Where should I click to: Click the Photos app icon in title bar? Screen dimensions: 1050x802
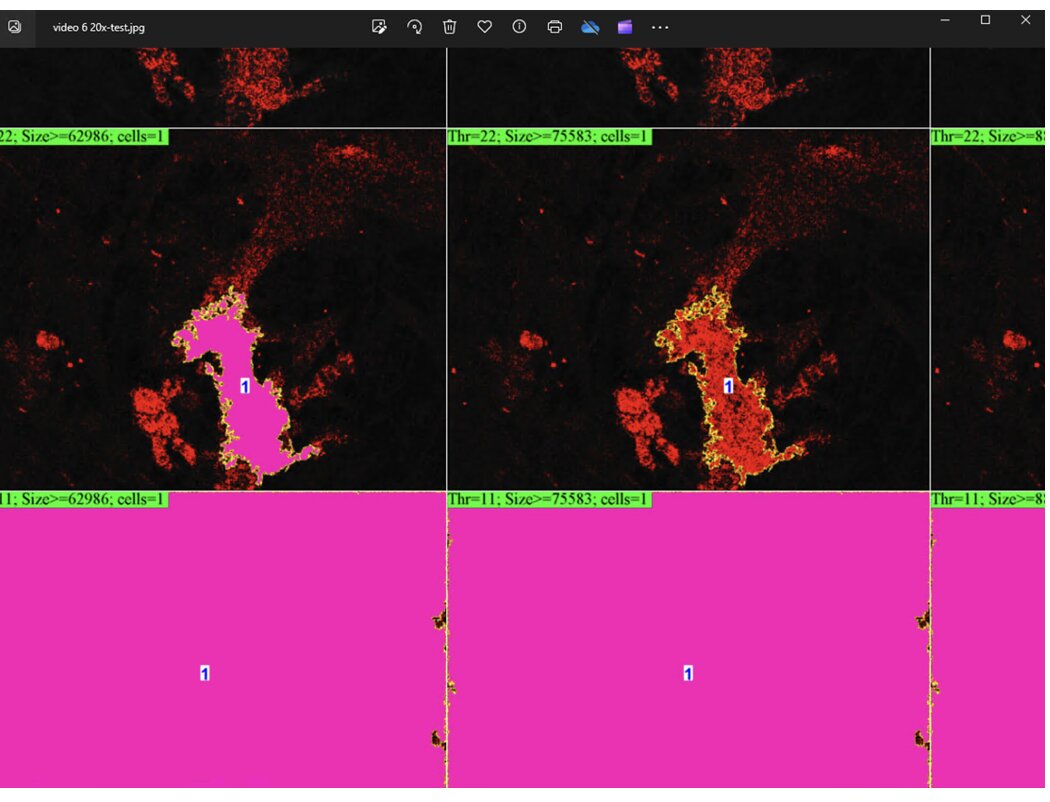tap(15, 27)
